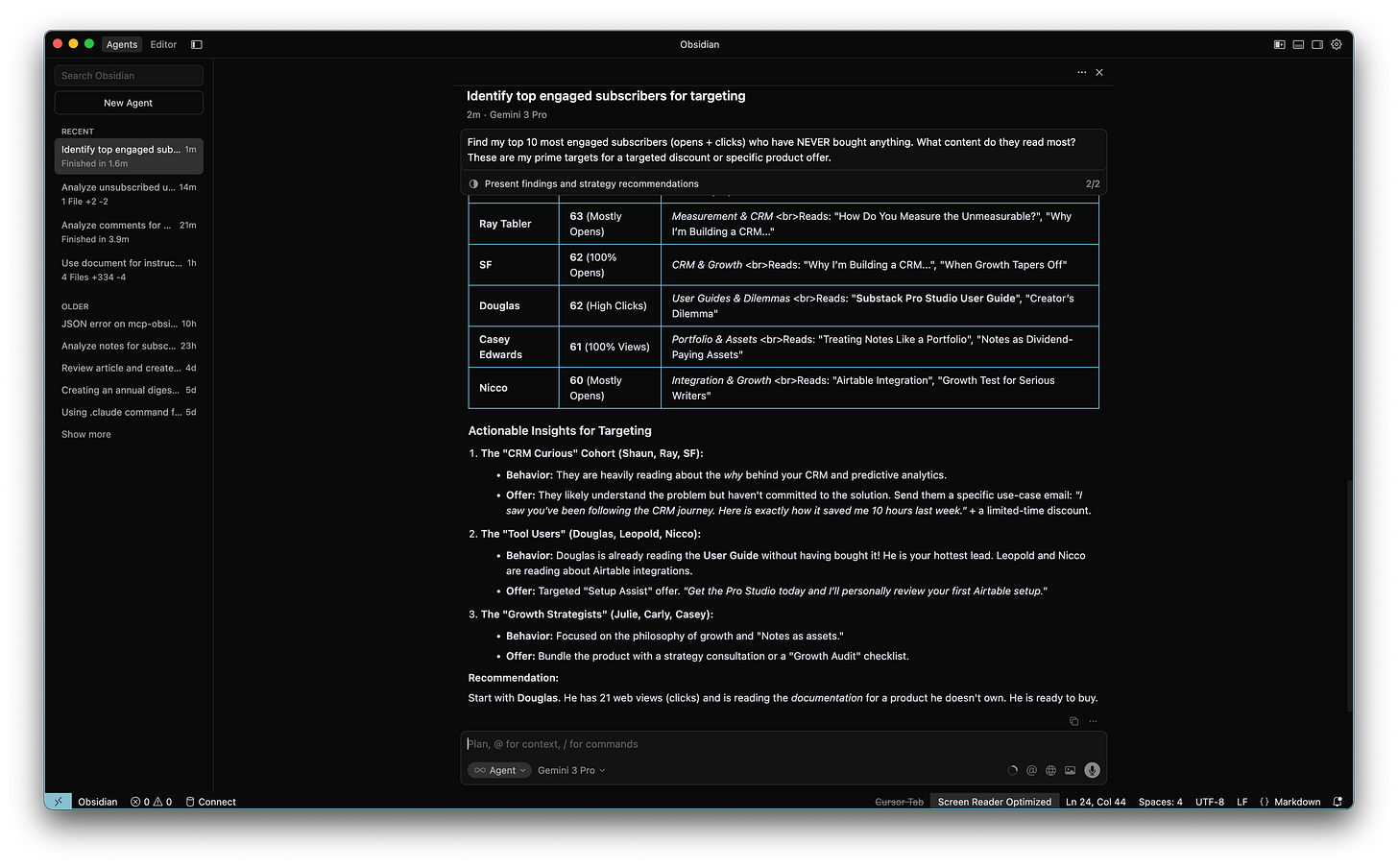The image size is (1398, 868).
Task: Click the Nicco table cell
Action: [x=514, y=388]
